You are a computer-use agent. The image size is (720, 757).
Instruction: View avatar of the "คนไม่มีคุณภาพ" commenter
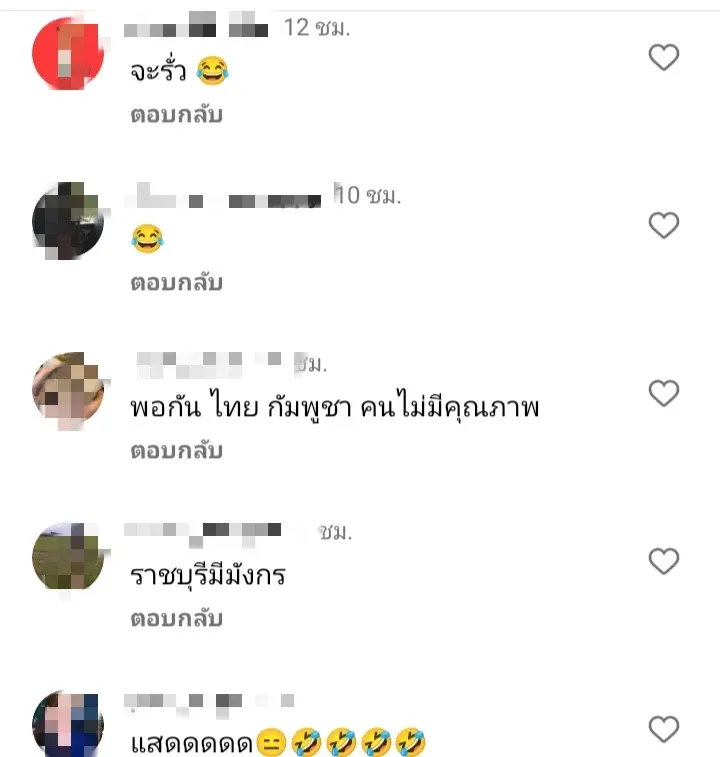pyautogui.click(x=68, y=389)
